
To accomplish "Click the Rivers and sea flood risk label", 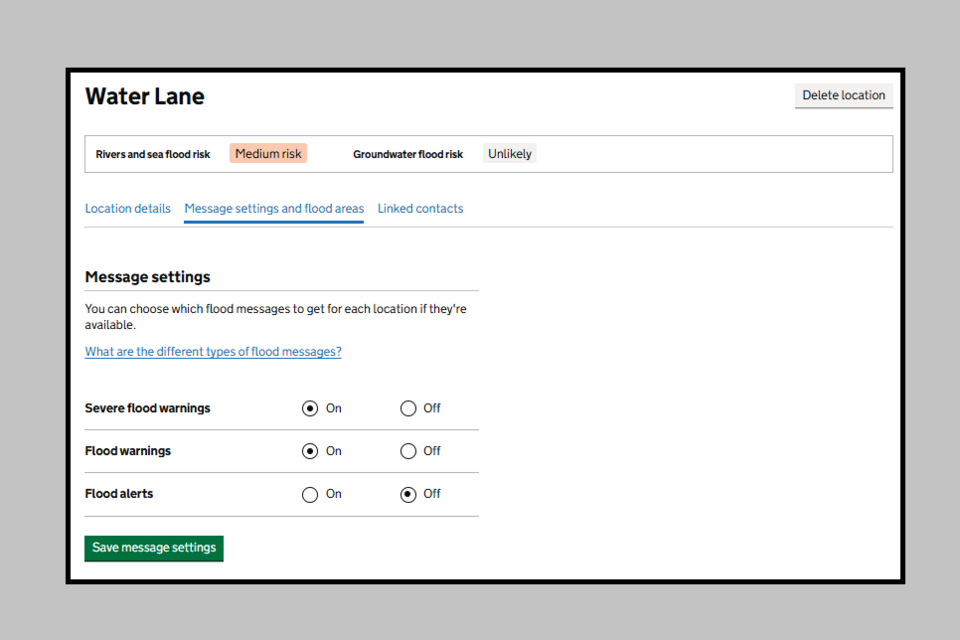I will pyautogui.click(x=153, y=155).
